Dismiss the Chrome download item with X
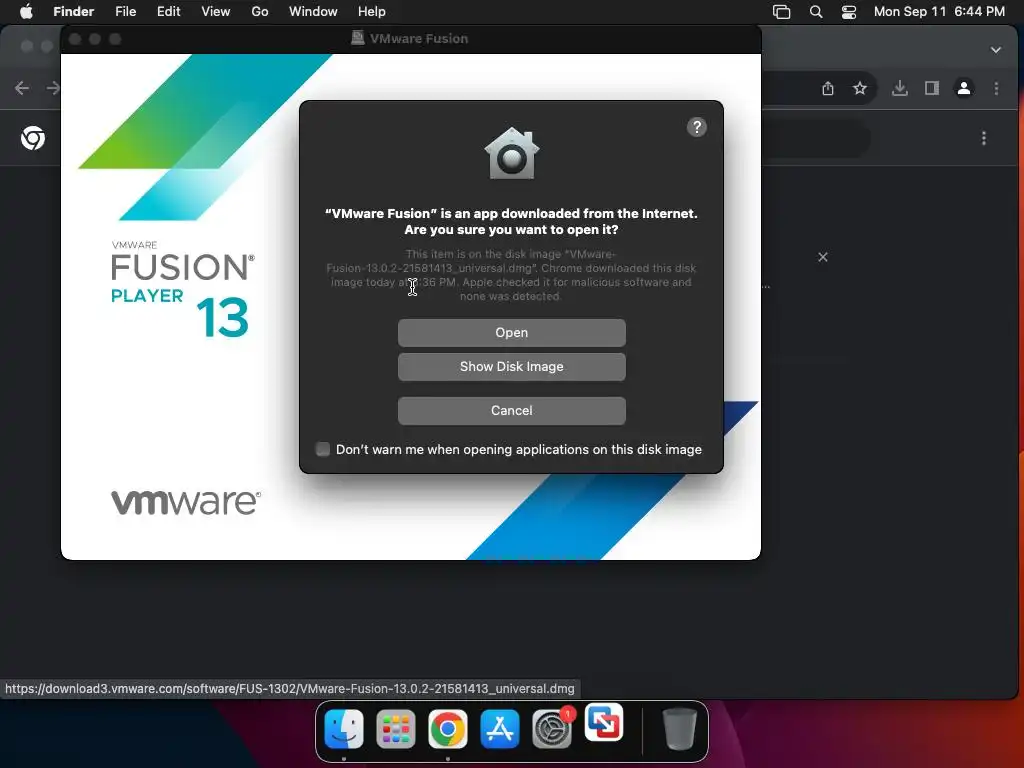 tap(823, 257)
